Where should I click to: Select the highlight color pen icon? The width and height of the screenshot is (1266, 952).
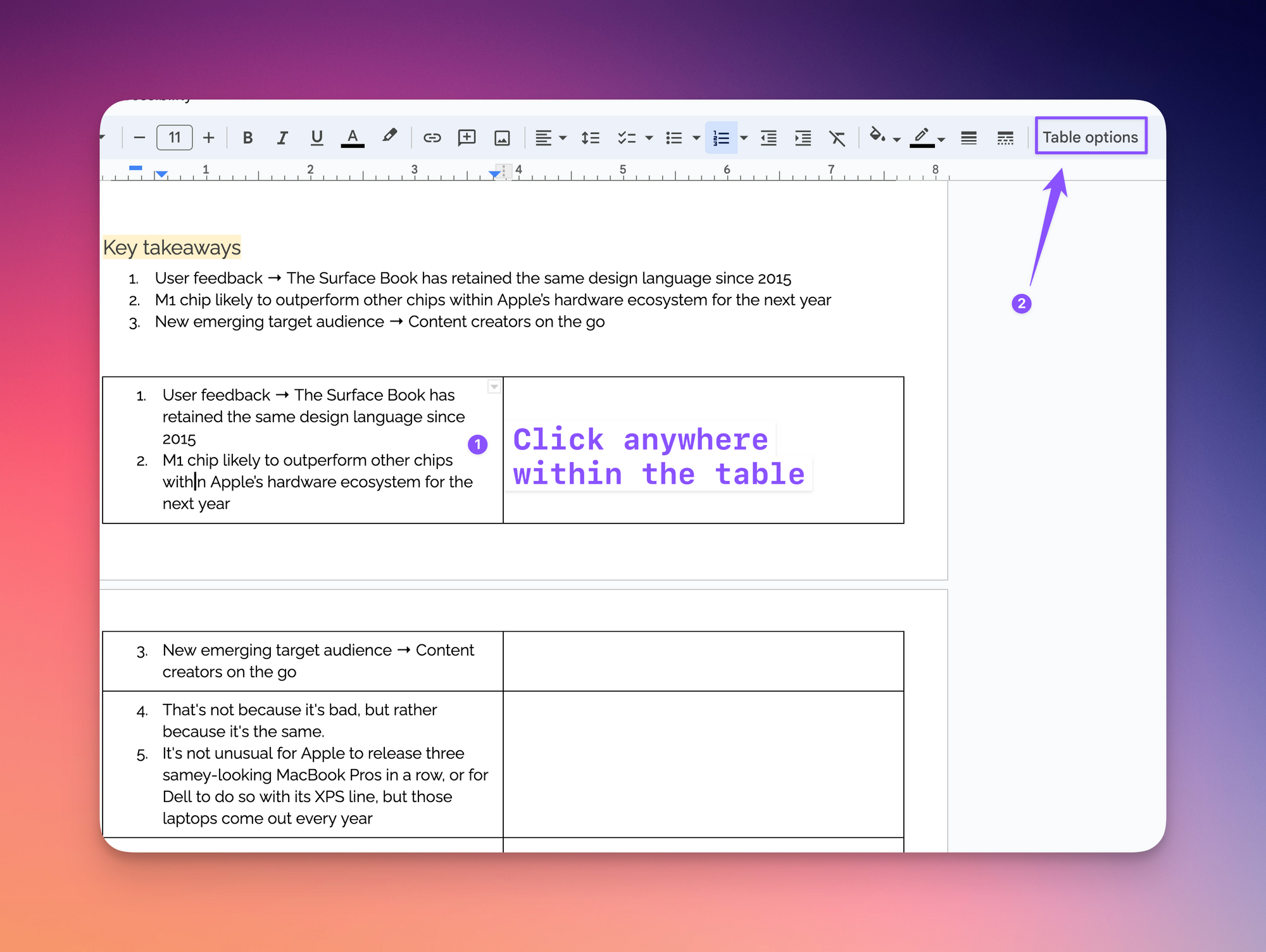click(389, 136)
